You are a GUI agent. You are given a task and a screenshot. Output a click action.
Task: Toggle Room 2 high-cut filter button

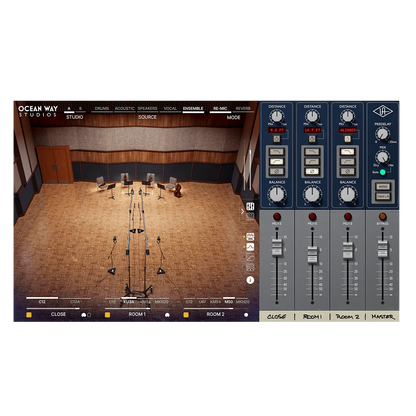[x=348, y=152]
